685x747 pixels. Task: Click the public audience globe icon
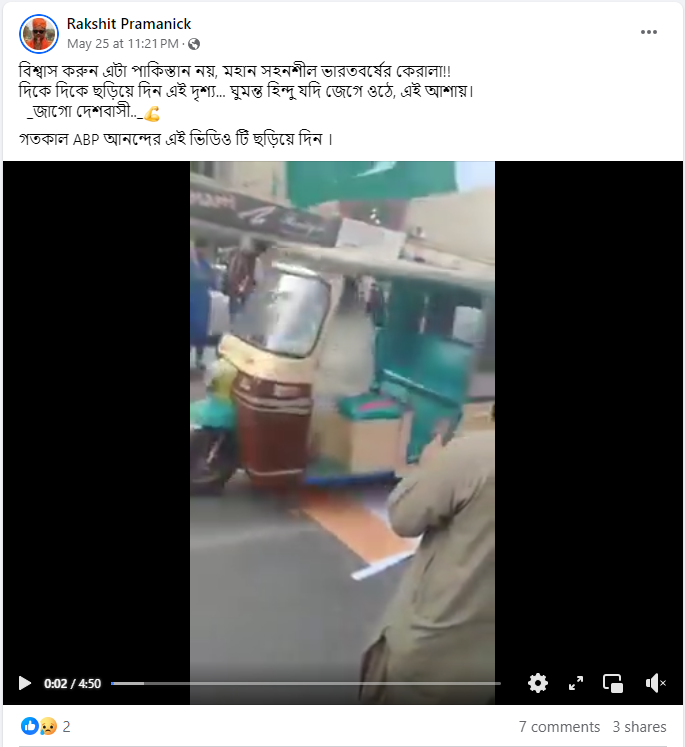[194, 44]
